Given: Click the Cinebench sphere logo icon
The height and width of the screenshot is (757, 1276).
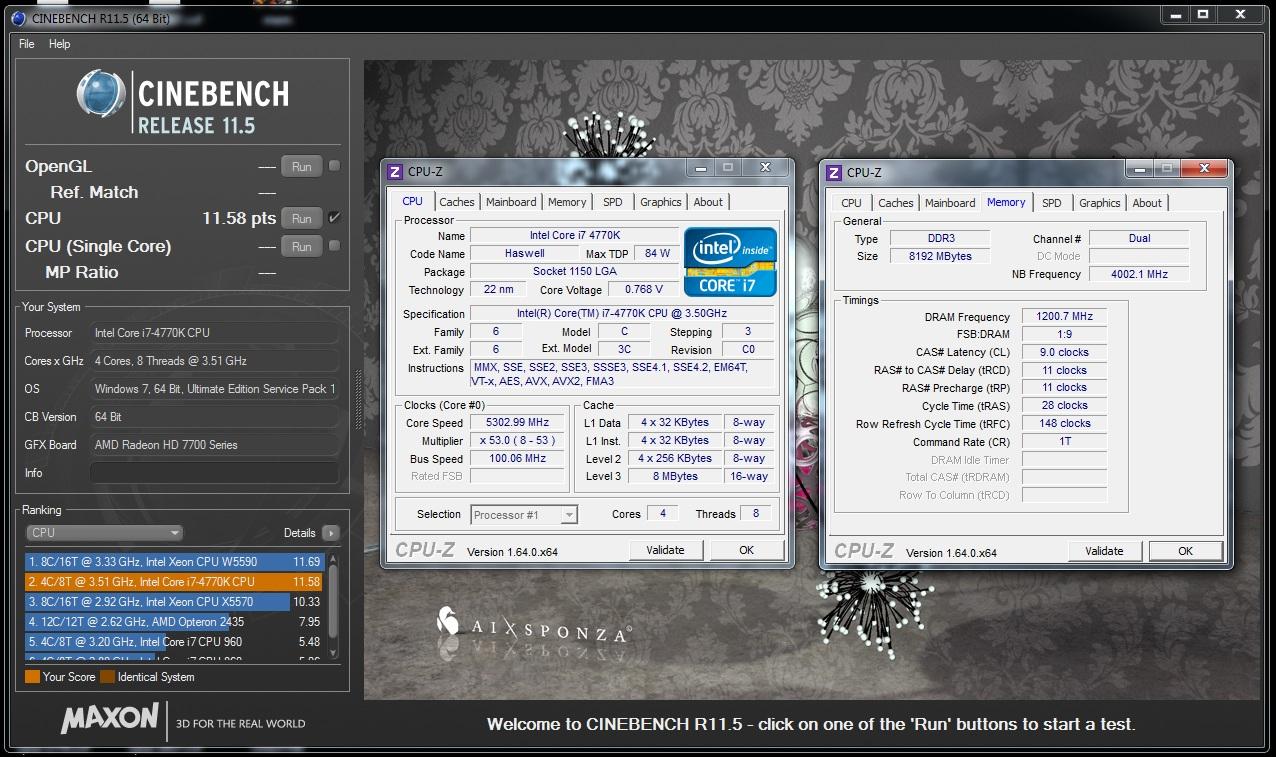Looking at the screenshot, I should point(102,96).
